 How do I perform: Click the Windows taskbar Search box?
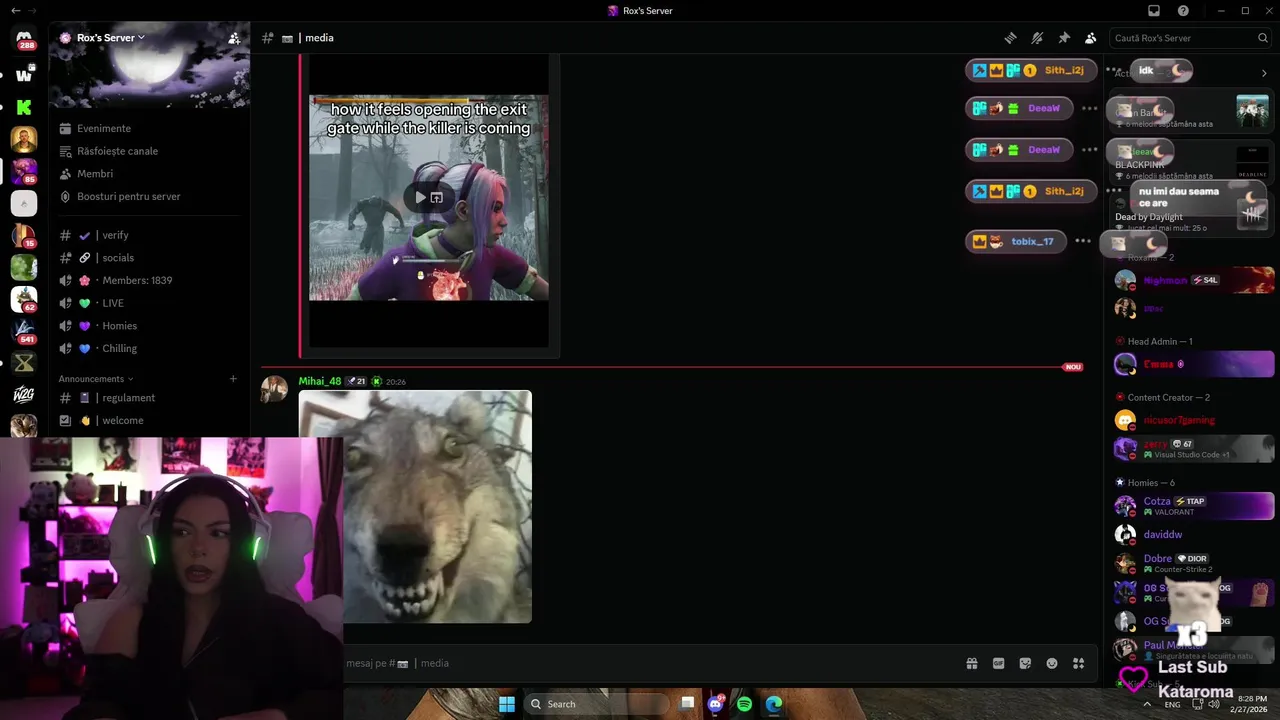(x=597, y=704)
